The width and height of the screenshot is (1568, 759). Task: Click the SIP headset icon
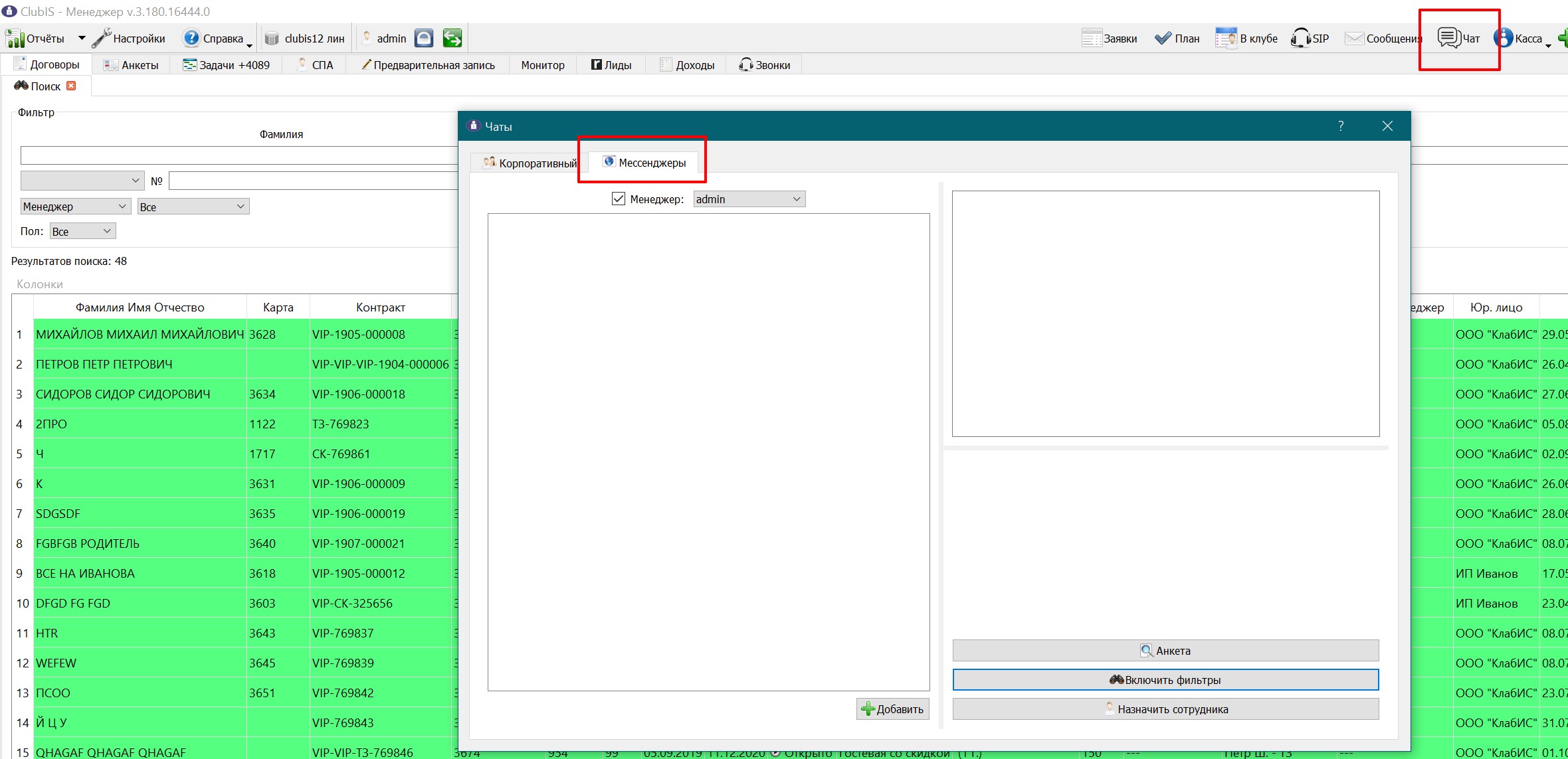click(x=1300, y=38)
